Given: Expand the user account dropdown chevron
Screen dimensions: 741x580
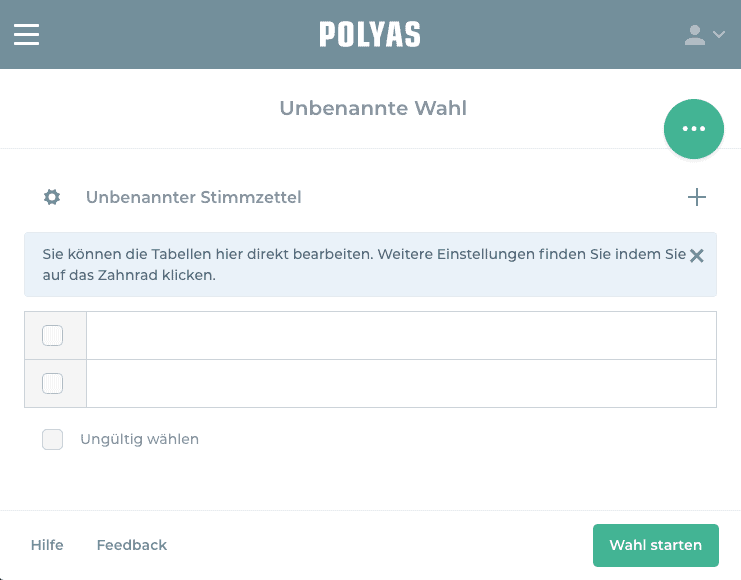Looking at the screenshot, I should [718, 35].
